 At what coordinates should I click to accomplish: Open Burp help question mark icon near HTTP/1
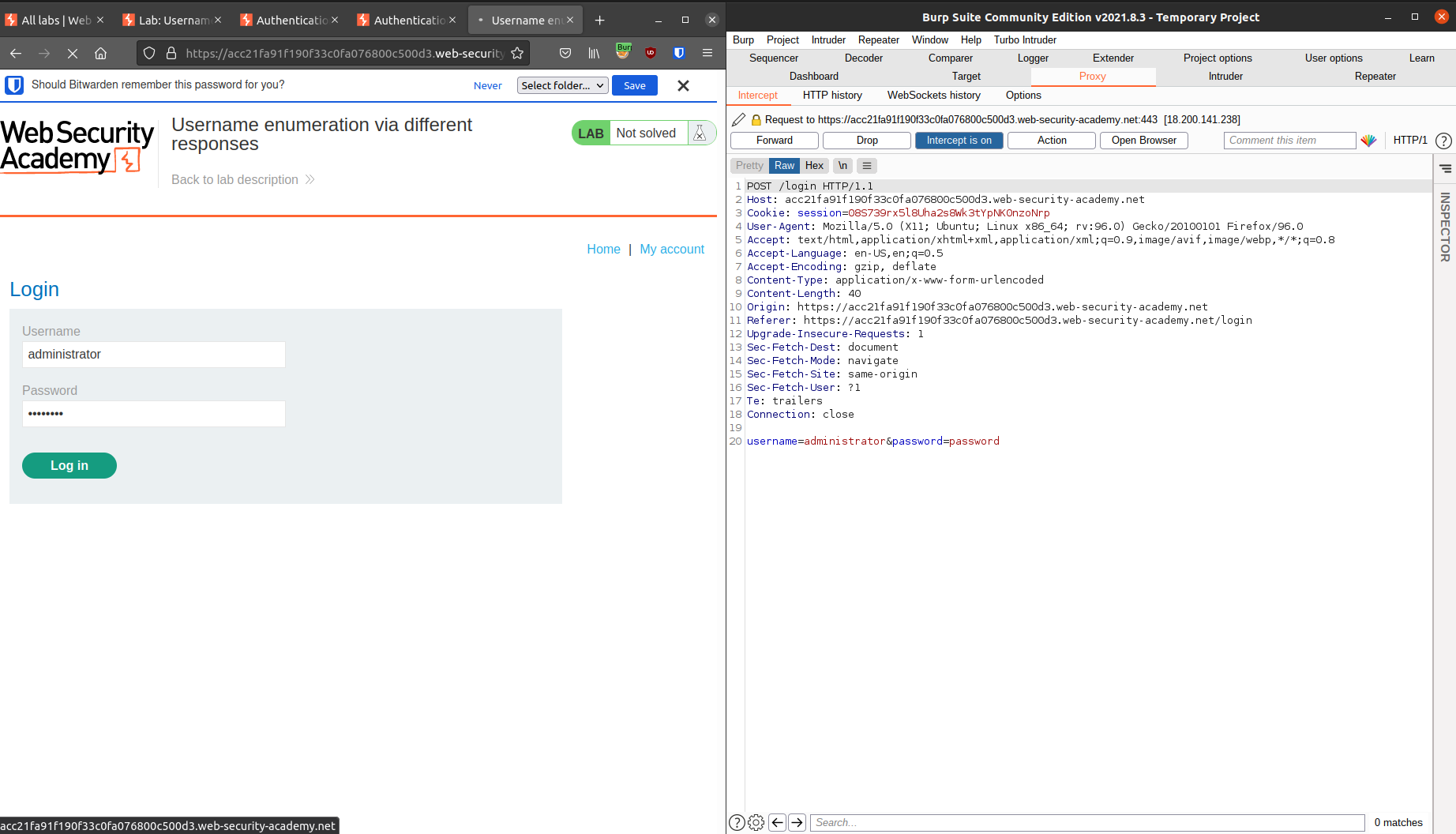click(1443, 141)
